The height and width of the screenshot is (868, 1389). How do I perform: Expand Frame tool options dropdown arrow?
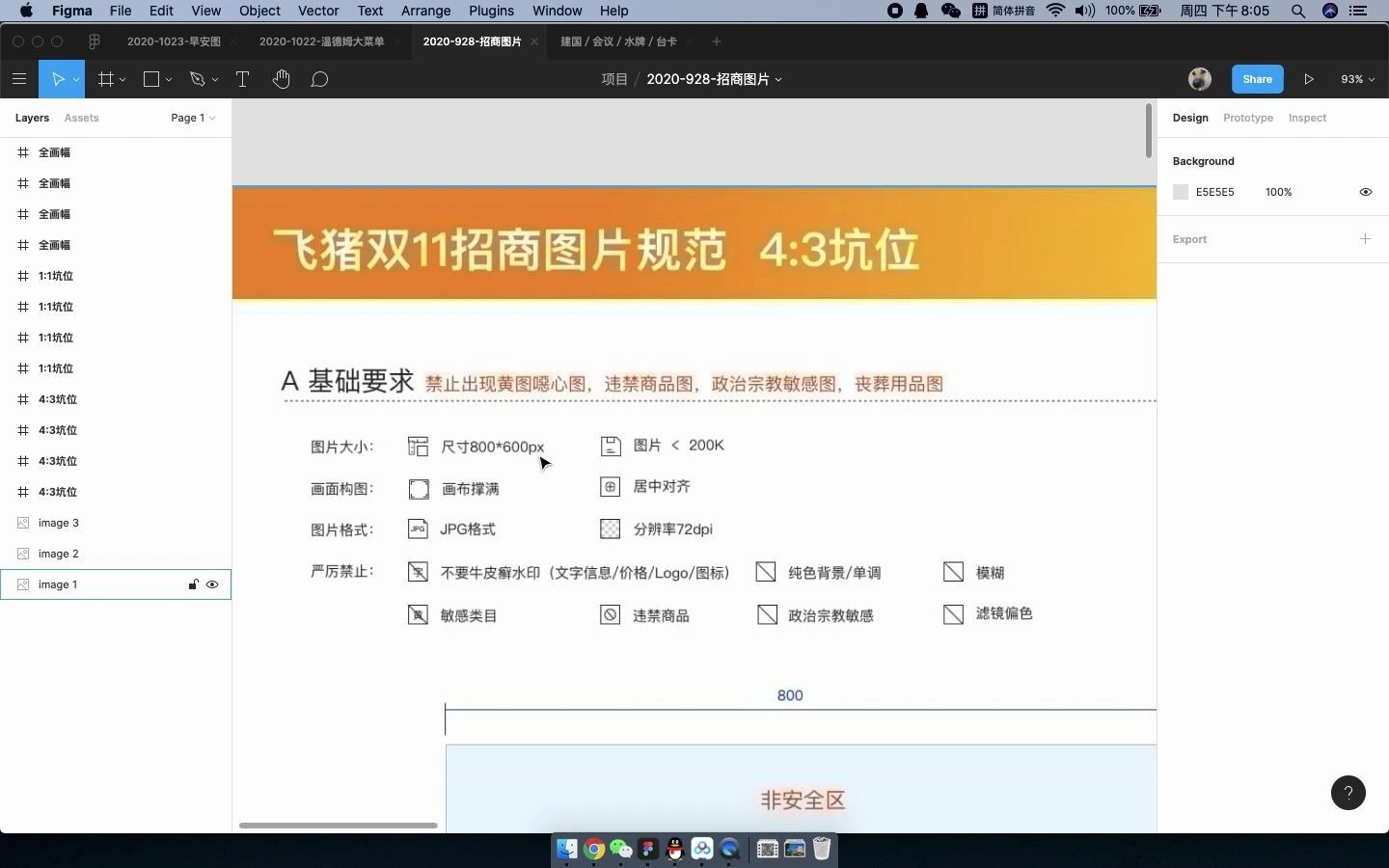pyautogui.click(x=123, y=80)
